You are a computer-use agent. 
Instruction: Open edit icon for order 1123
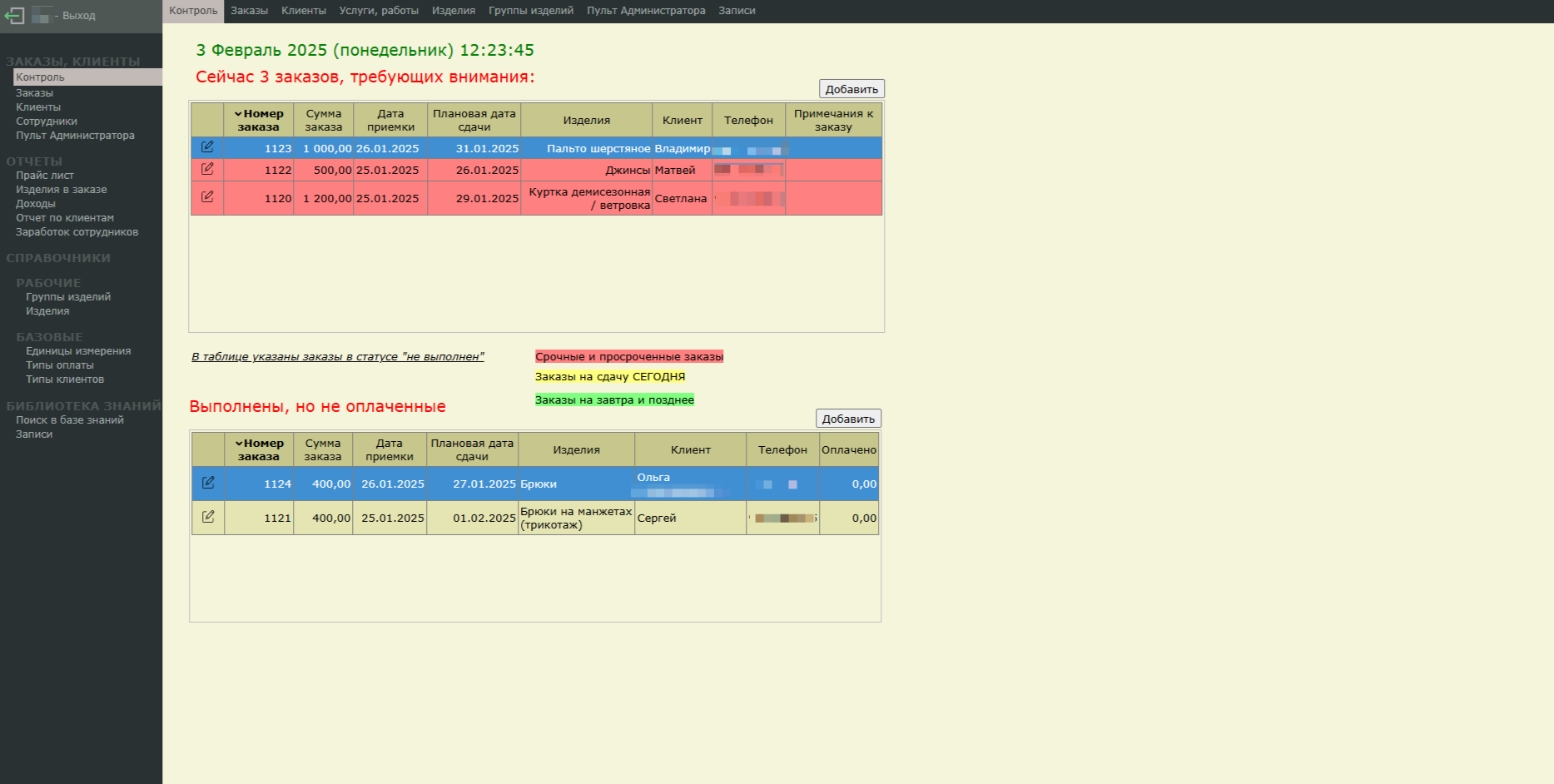tap(207, 147)
